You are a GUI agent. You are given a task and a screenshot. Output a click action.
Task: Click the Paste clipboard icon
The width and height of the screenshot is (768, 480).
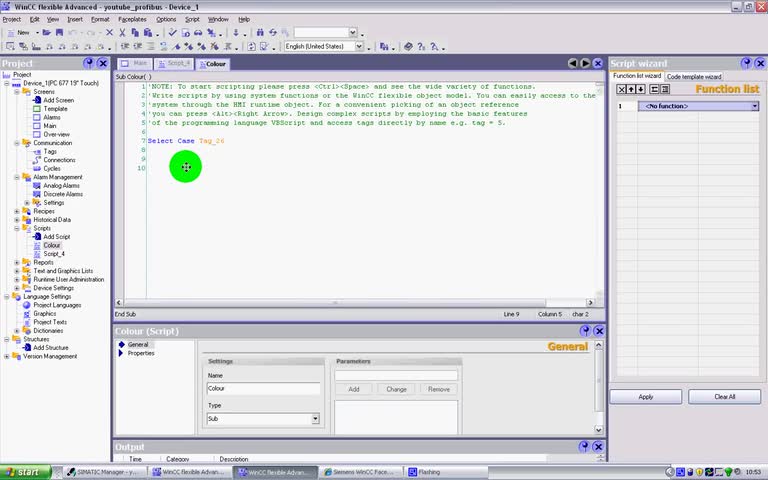[x=147, y=32]
